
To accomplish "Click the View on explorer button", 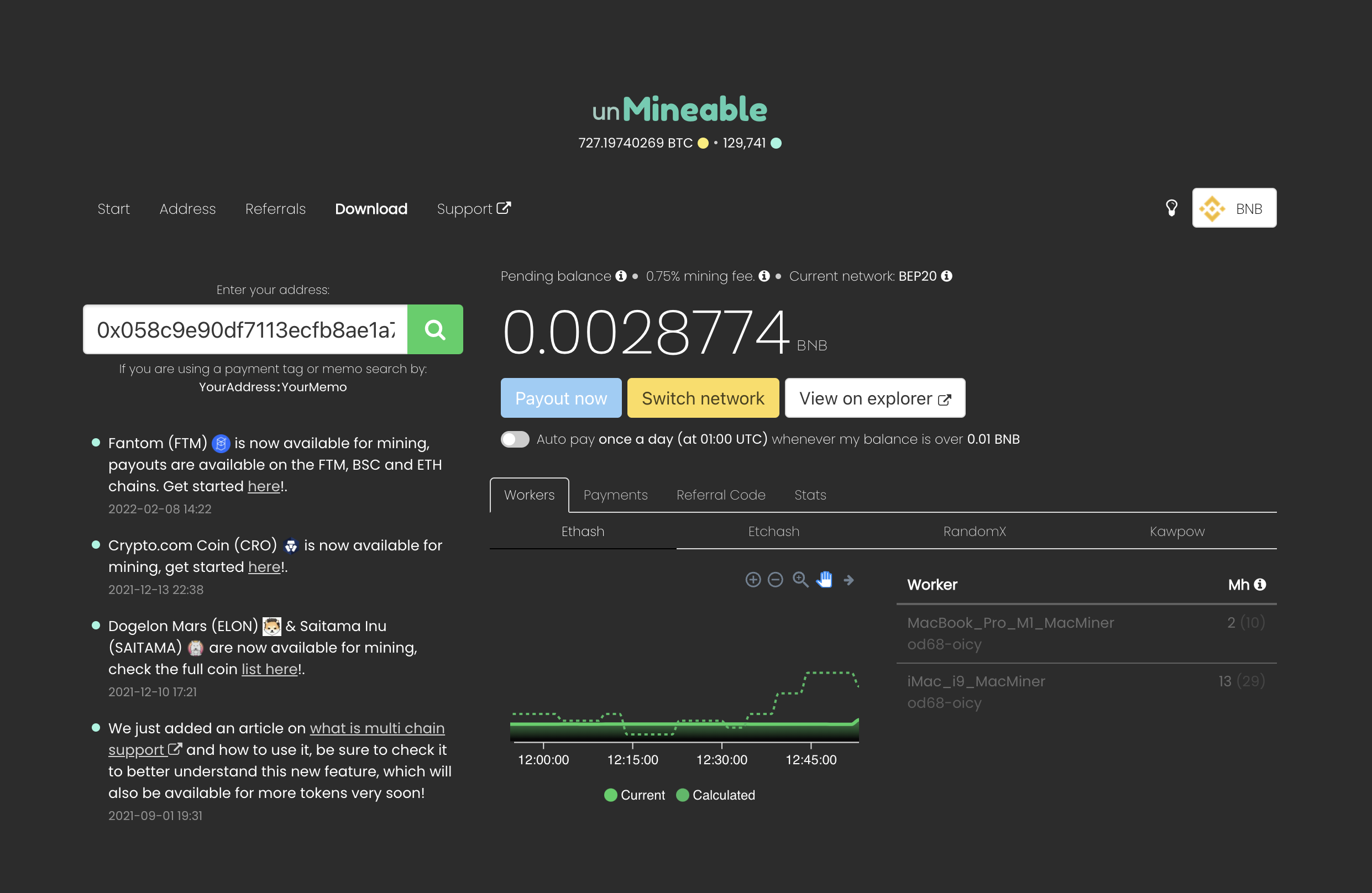I will coord(874,398).
